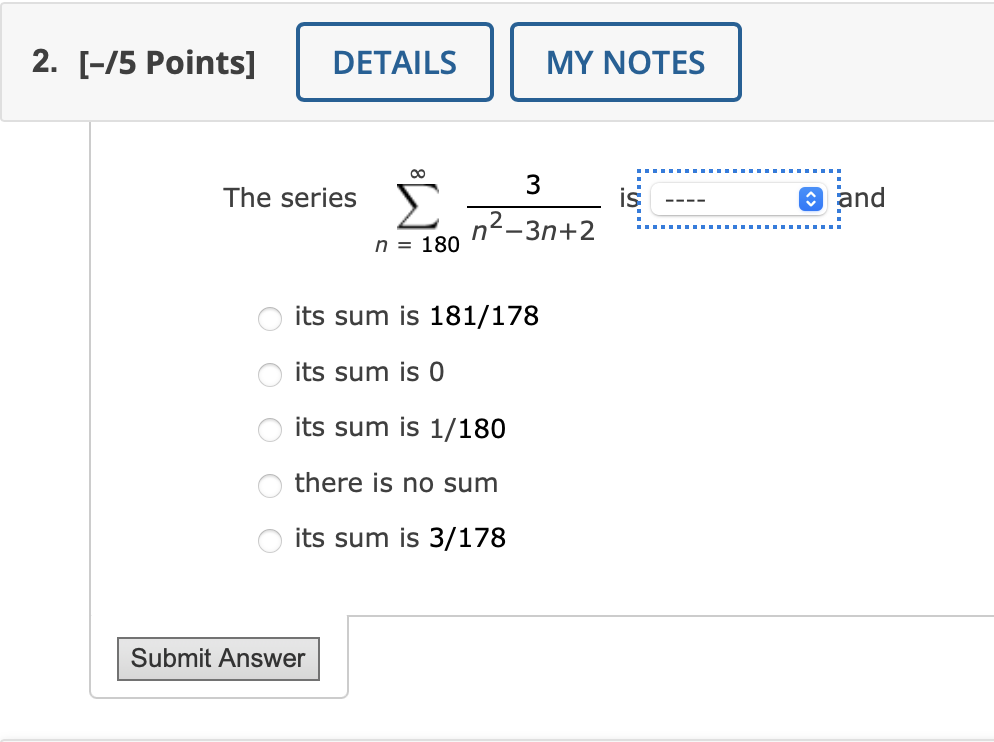Click the label text "its sum is 181/178"

pyautogui.click(x=416, y=317)
